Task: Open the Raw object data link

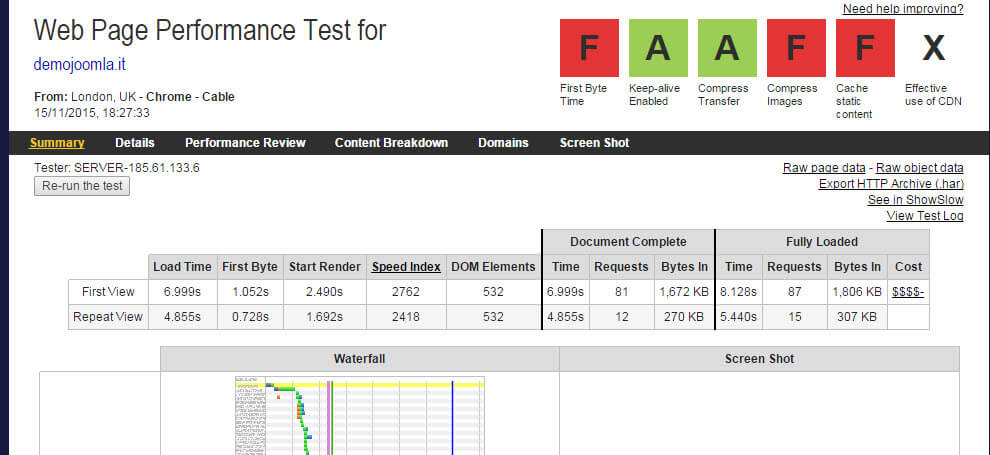Action: click(x=919, y=168)
